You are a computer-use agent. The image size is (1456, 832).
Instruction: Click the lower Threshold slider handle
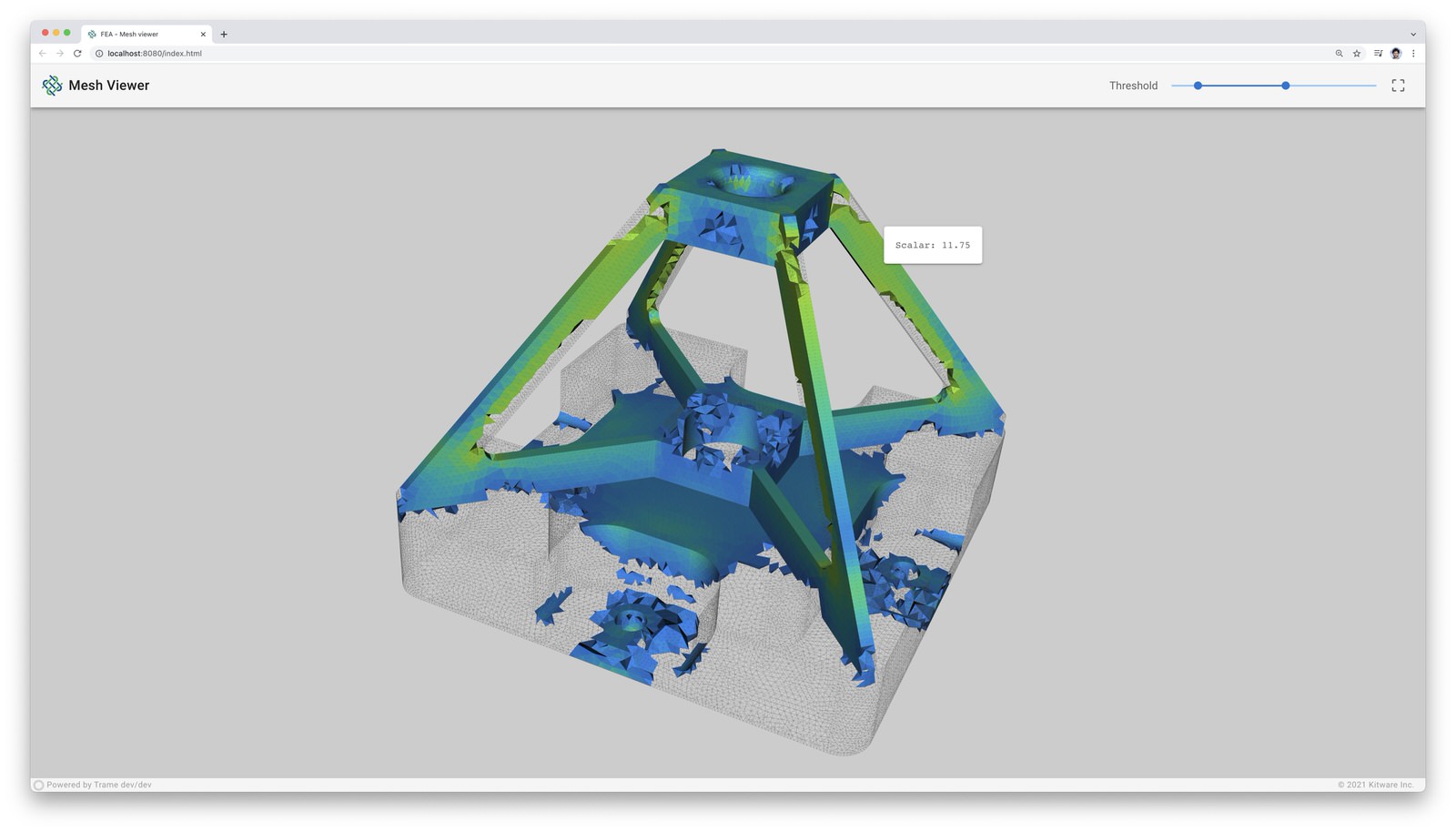(x=1198, y=86)
